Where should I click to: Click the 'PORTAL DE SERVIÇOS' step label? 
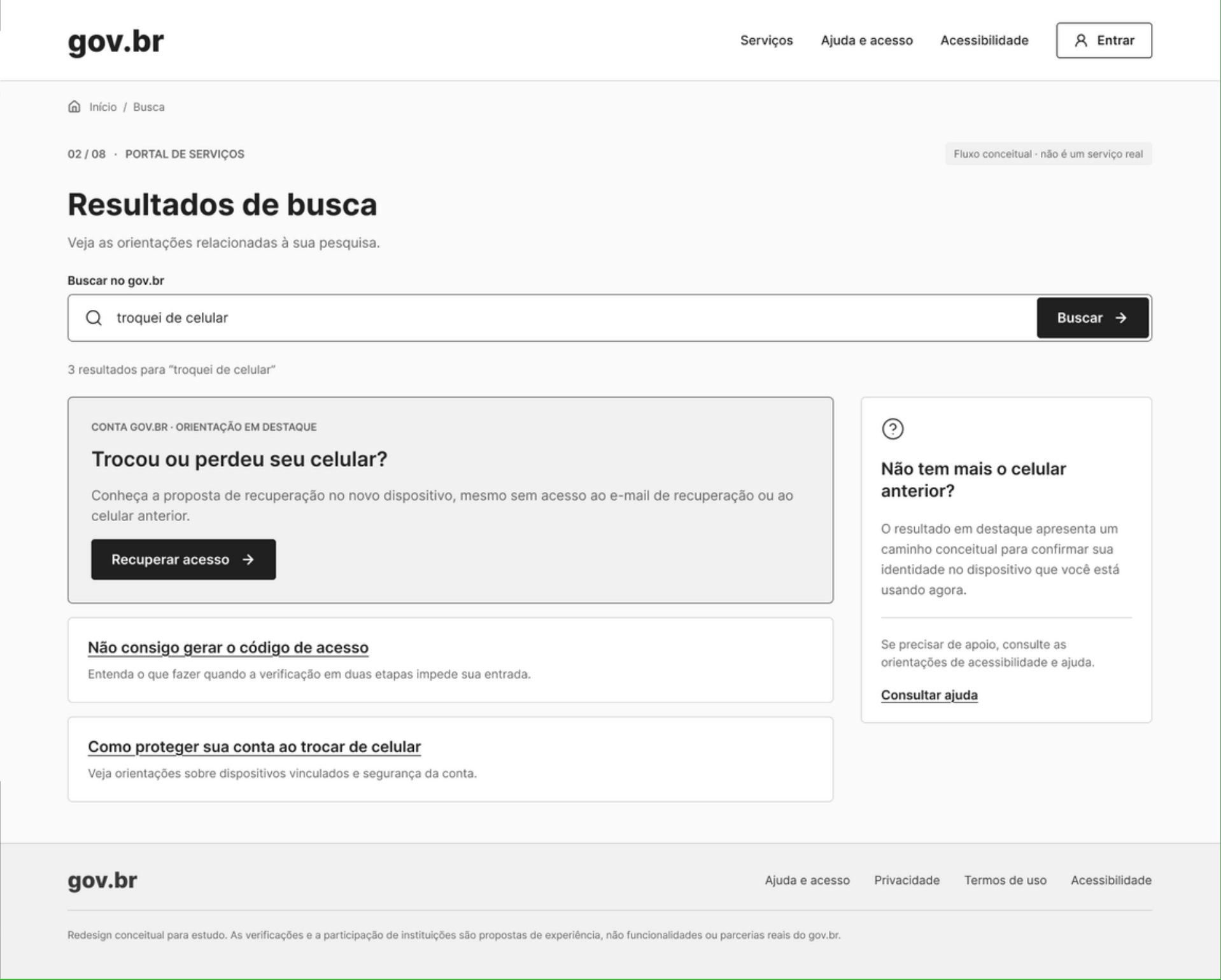point(185,154)
